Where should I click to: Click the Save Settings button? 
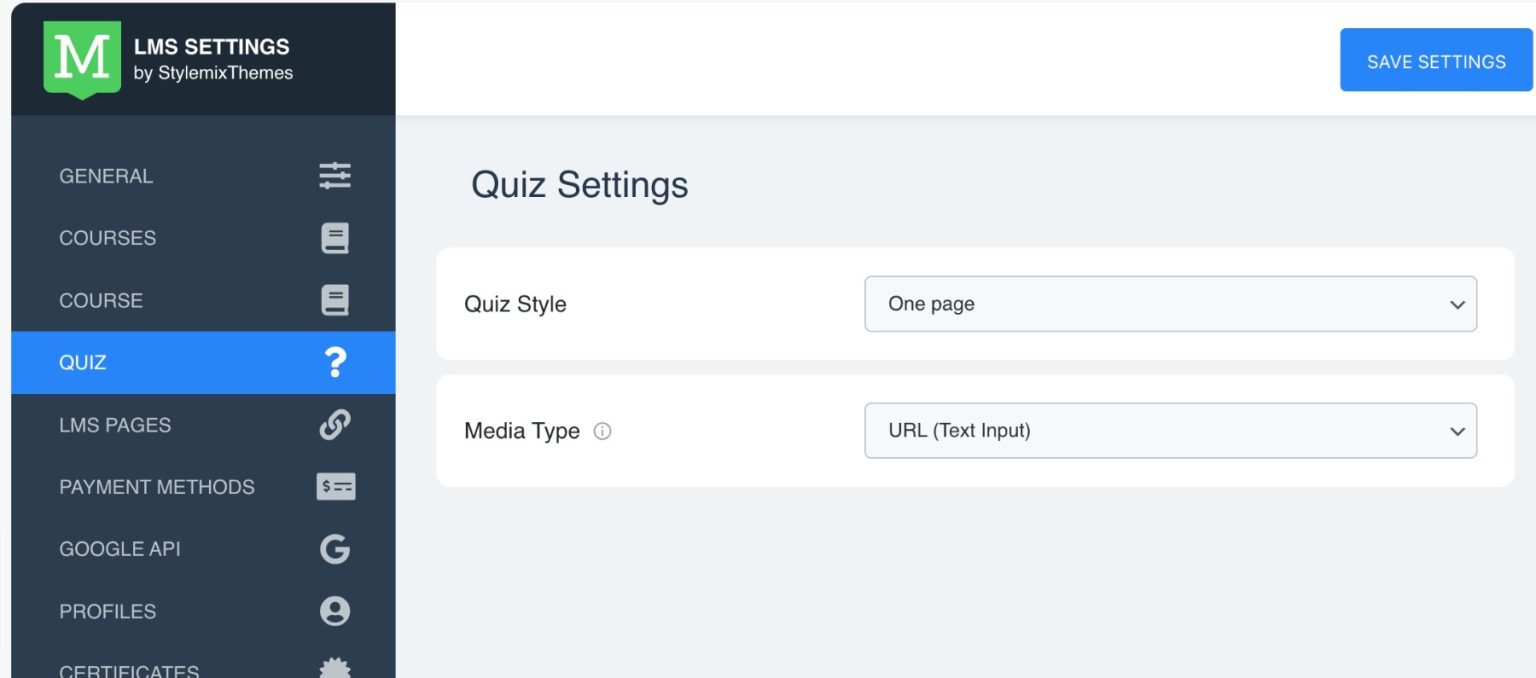point(1436,60)
